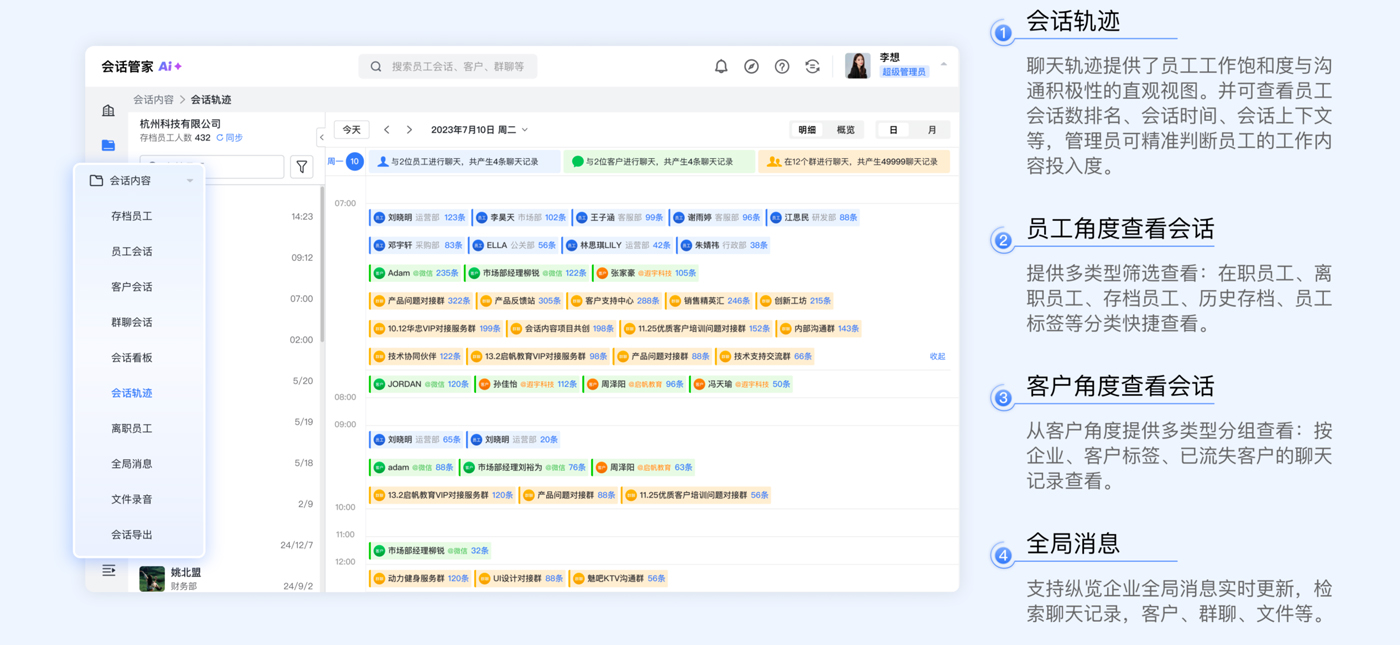This screenshot has height=645, width=1400.
Task: Open the user profile dropdown arrow
Action: pos(943,65)
